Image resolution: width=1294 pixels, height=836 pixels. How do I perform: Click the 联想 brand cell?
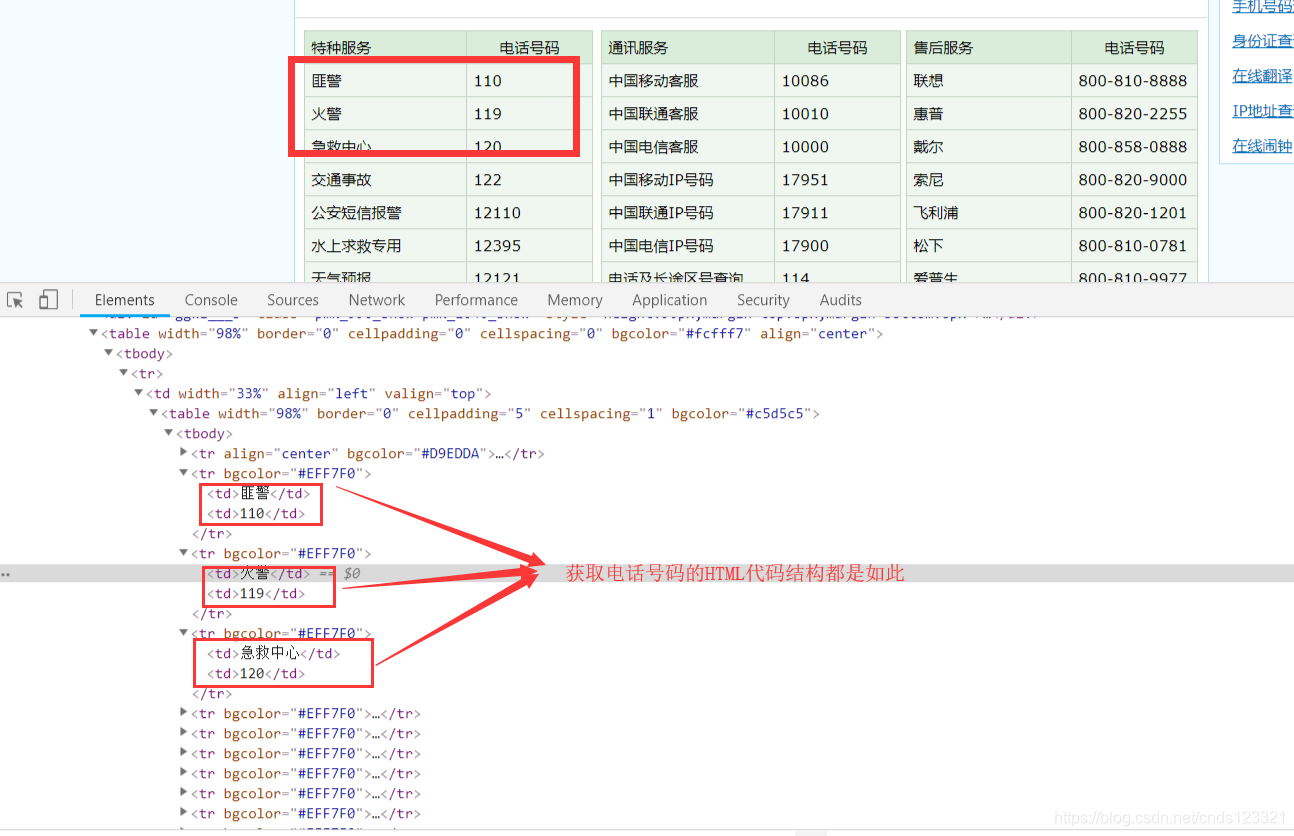(989, 80)
